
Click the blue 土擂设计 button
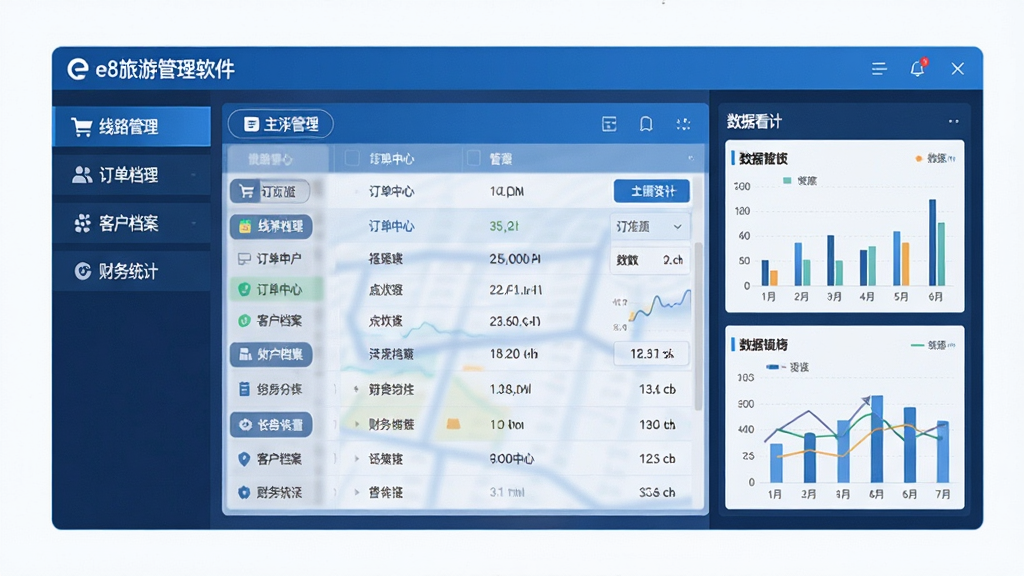pos(652,191)
